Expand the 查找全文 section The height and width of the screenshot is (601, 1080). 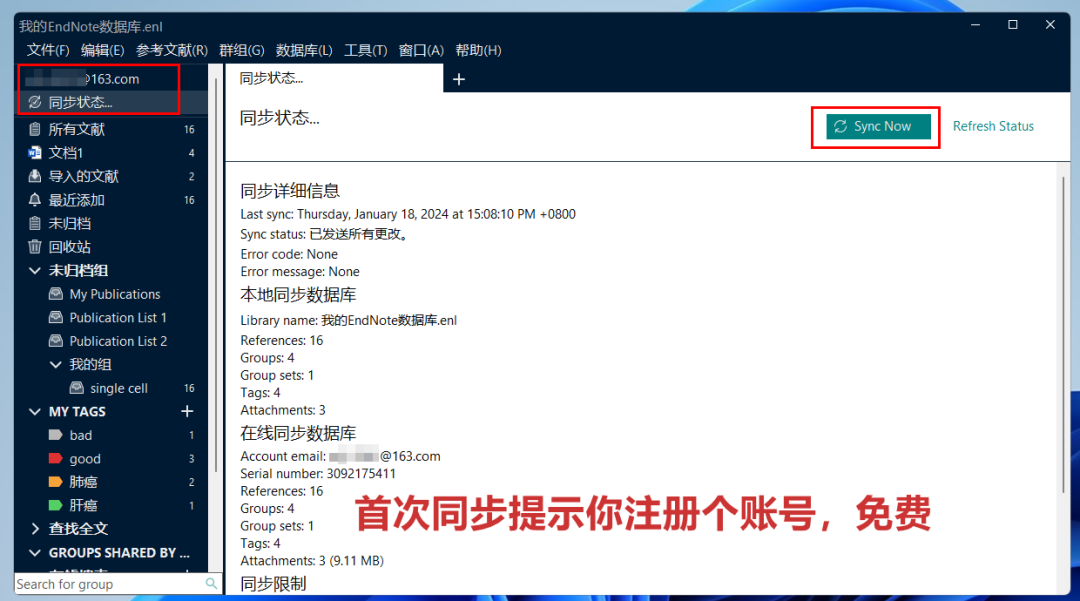[35, 529]
